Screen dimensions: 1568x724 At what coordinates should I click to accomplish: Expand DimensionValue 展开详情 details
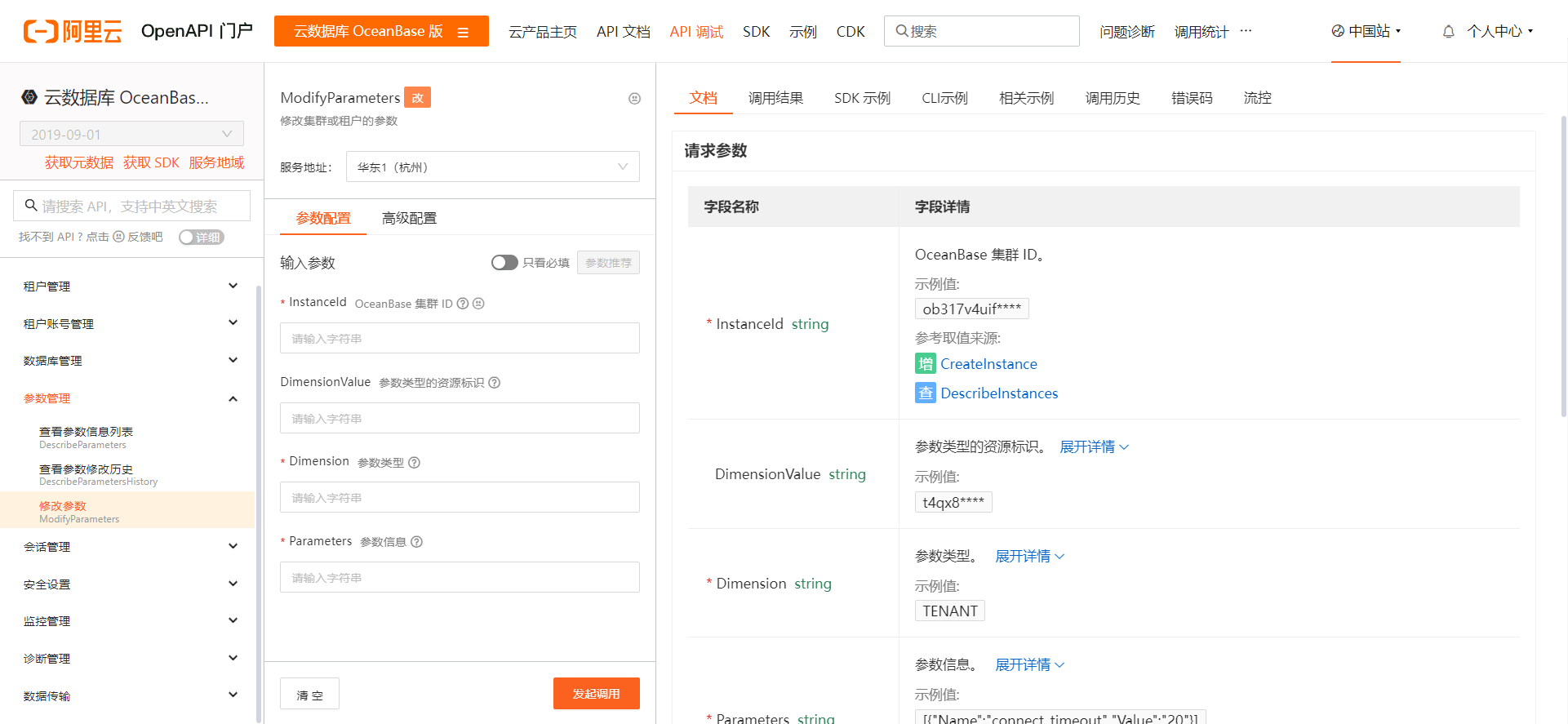point(1094,447)
